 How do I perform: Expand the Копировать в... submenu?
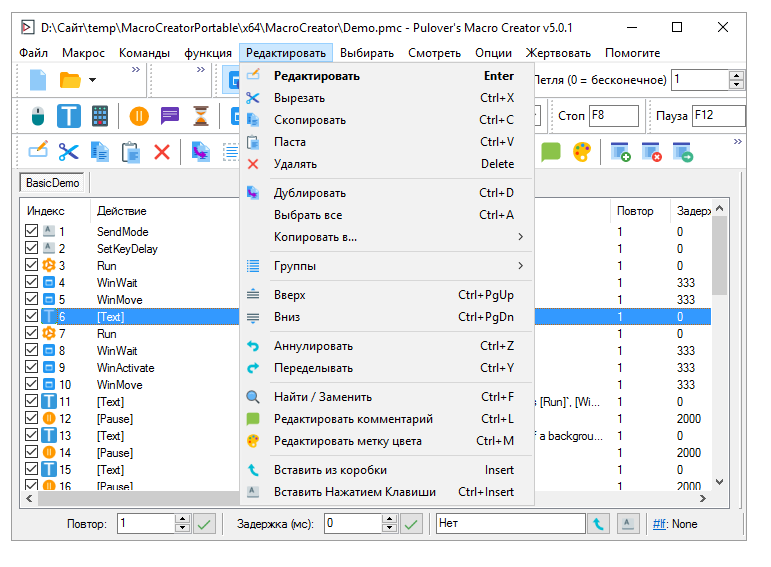[x=520, y=237]
